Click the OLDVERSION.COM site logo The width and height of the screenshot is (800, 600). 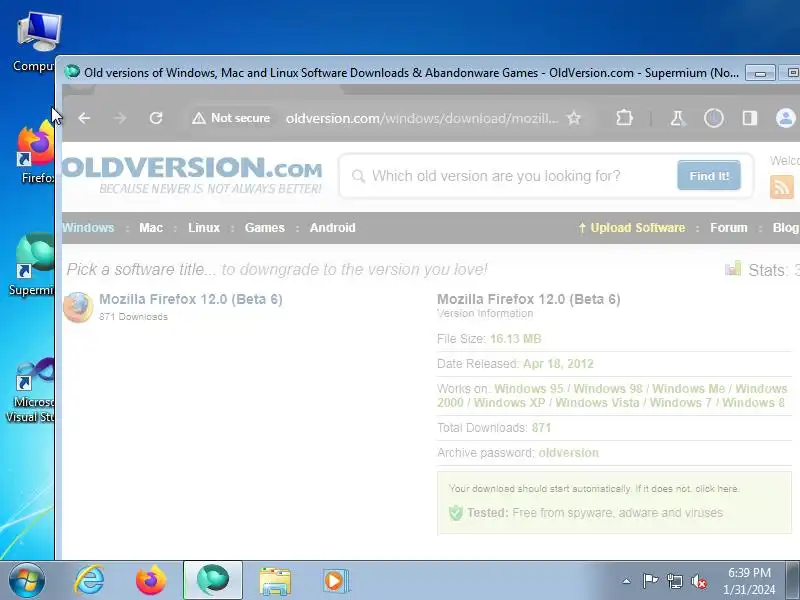click(x=192, y=174)
